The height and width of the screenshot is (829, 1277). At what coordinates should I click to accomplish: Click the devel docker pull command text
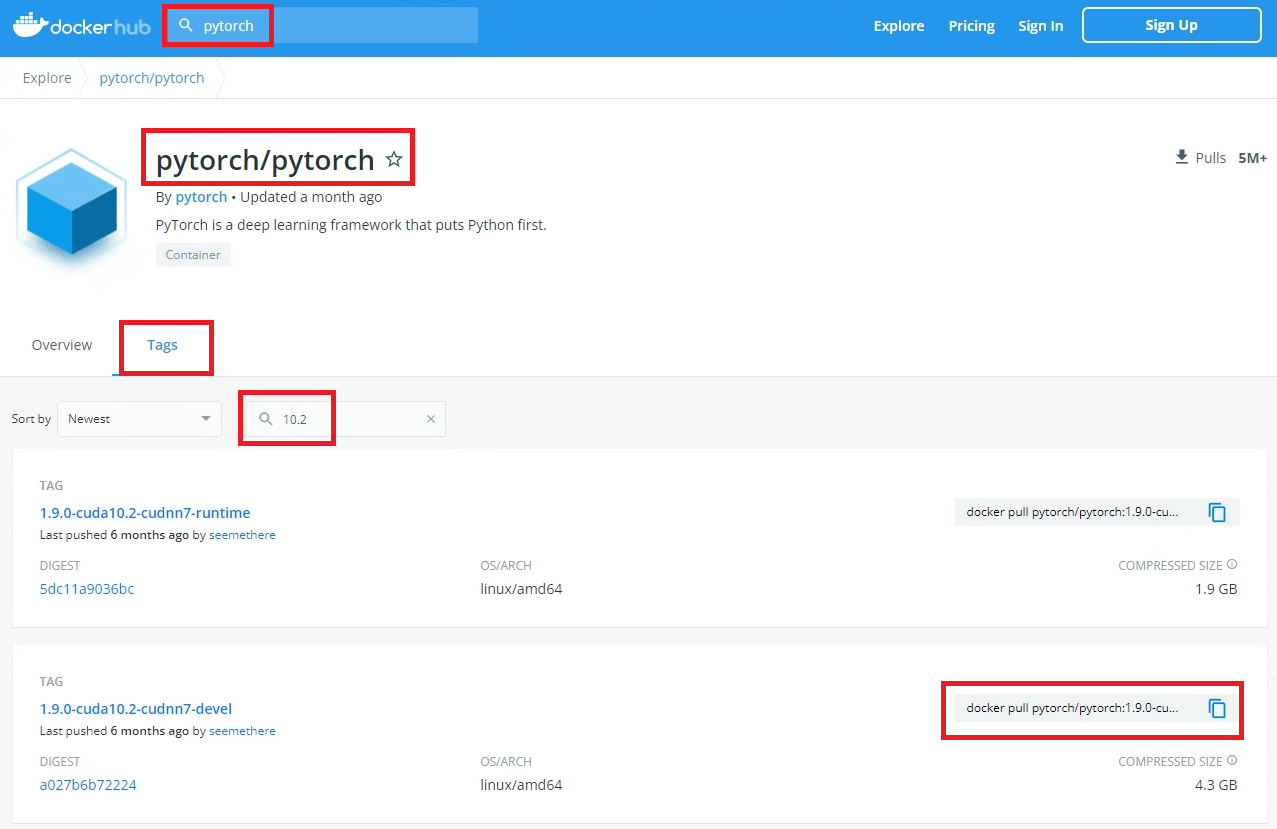click(x=1072, y=708)
